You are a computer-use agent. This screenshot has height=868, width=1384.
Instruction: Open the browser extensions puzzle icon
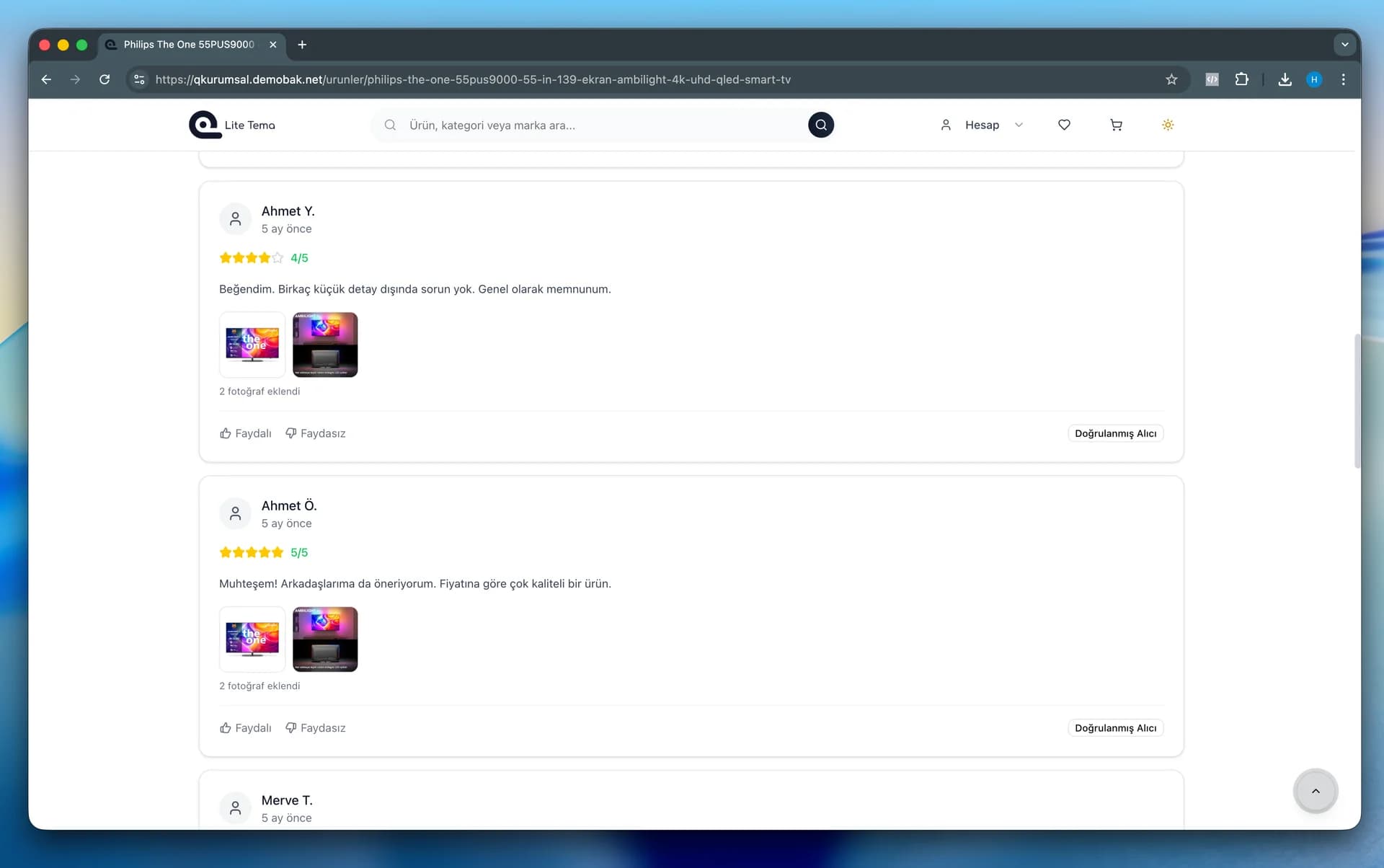[x=1241, y=79]
